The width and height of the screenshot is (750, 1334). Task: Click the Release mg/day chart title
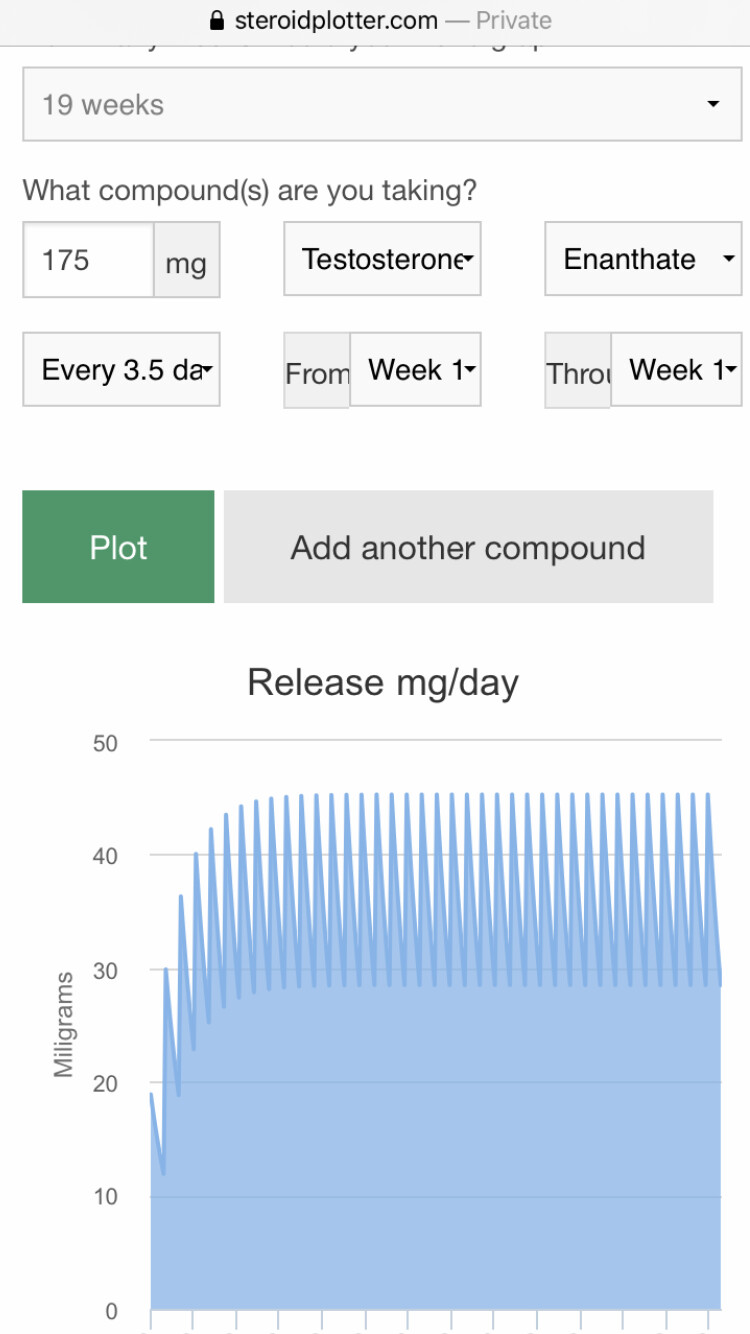pyautogui.click(x=383, y=683)
